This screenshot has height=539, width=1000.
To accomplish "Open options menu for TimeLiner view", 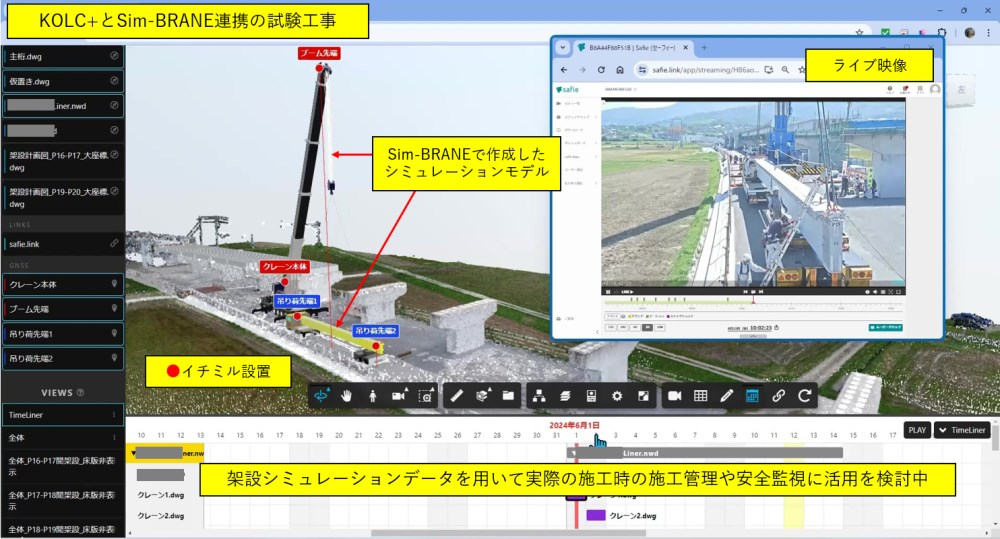I will [114, 415].
